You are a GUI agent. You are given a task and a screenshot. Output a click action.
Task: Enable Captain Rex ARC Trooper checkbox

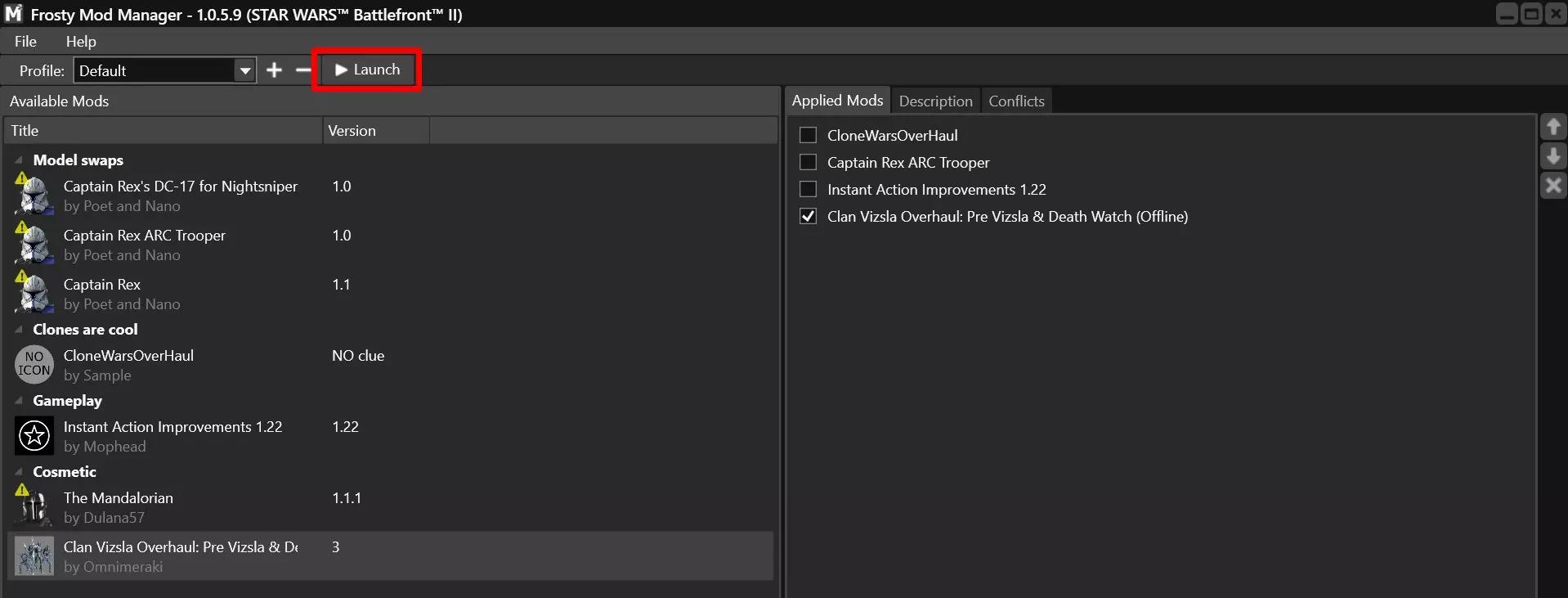(x=808, y=162)
